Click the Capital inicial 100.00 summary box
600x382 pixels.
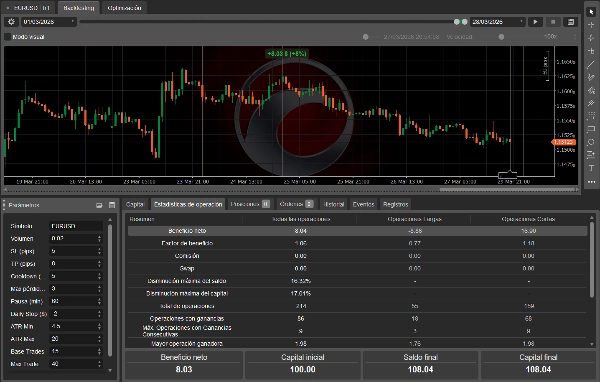pyautogui.click(x=303, y=364)
